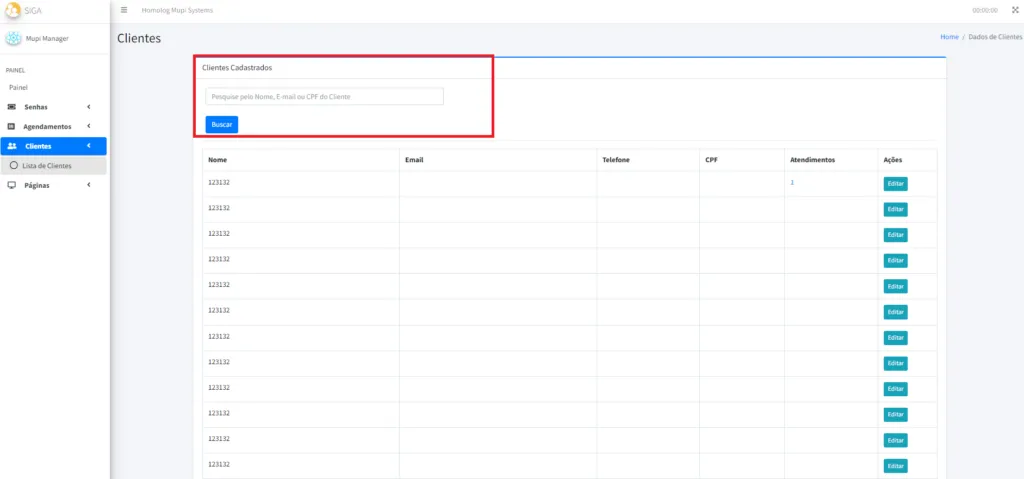Open the Painel menu item
This screenshot has width=1024, height=479.
click(18, 87)
